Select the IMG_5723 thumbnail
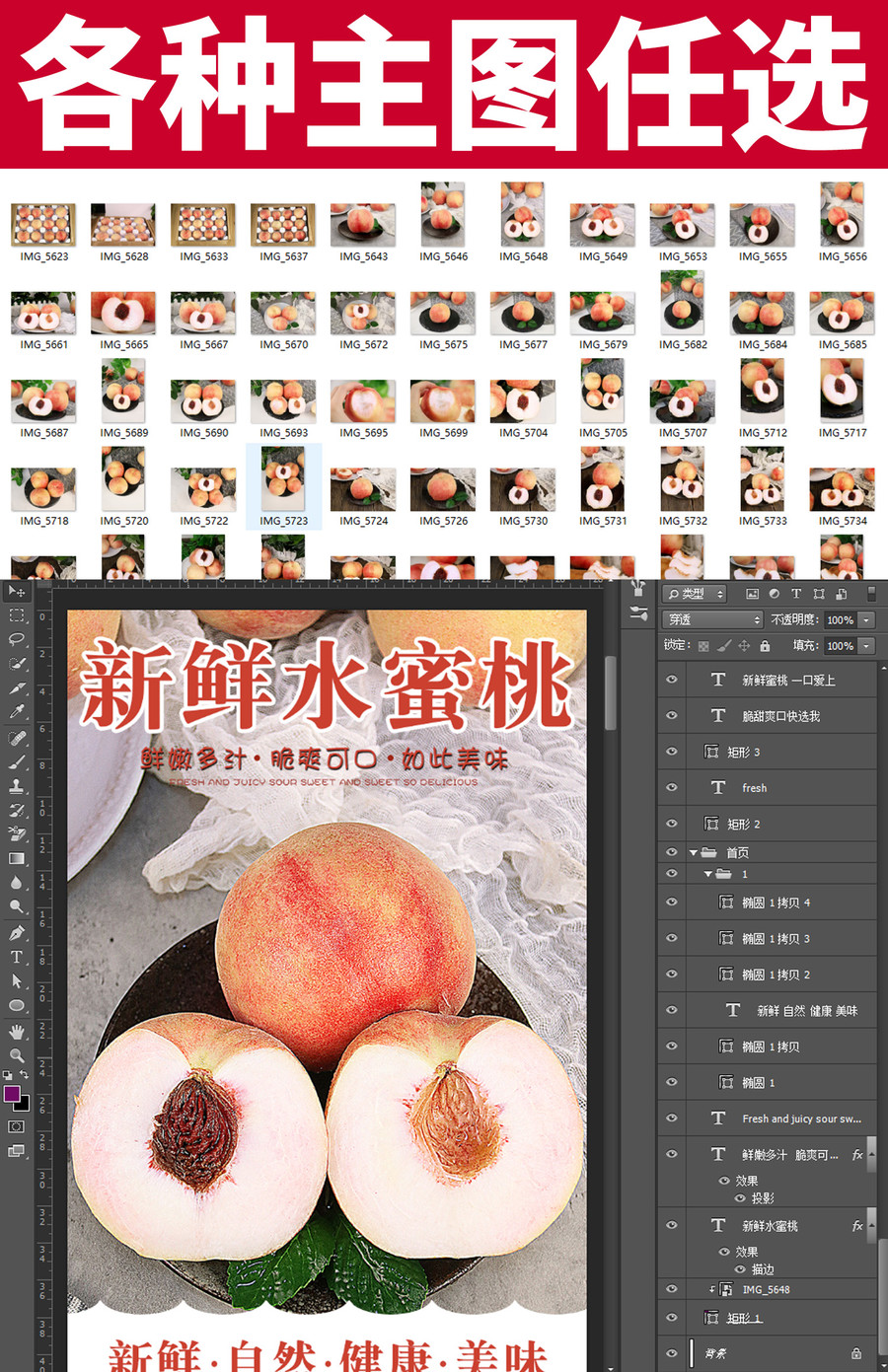The width and height of the screenshot is (888, 1372). [x=283, y=486]
